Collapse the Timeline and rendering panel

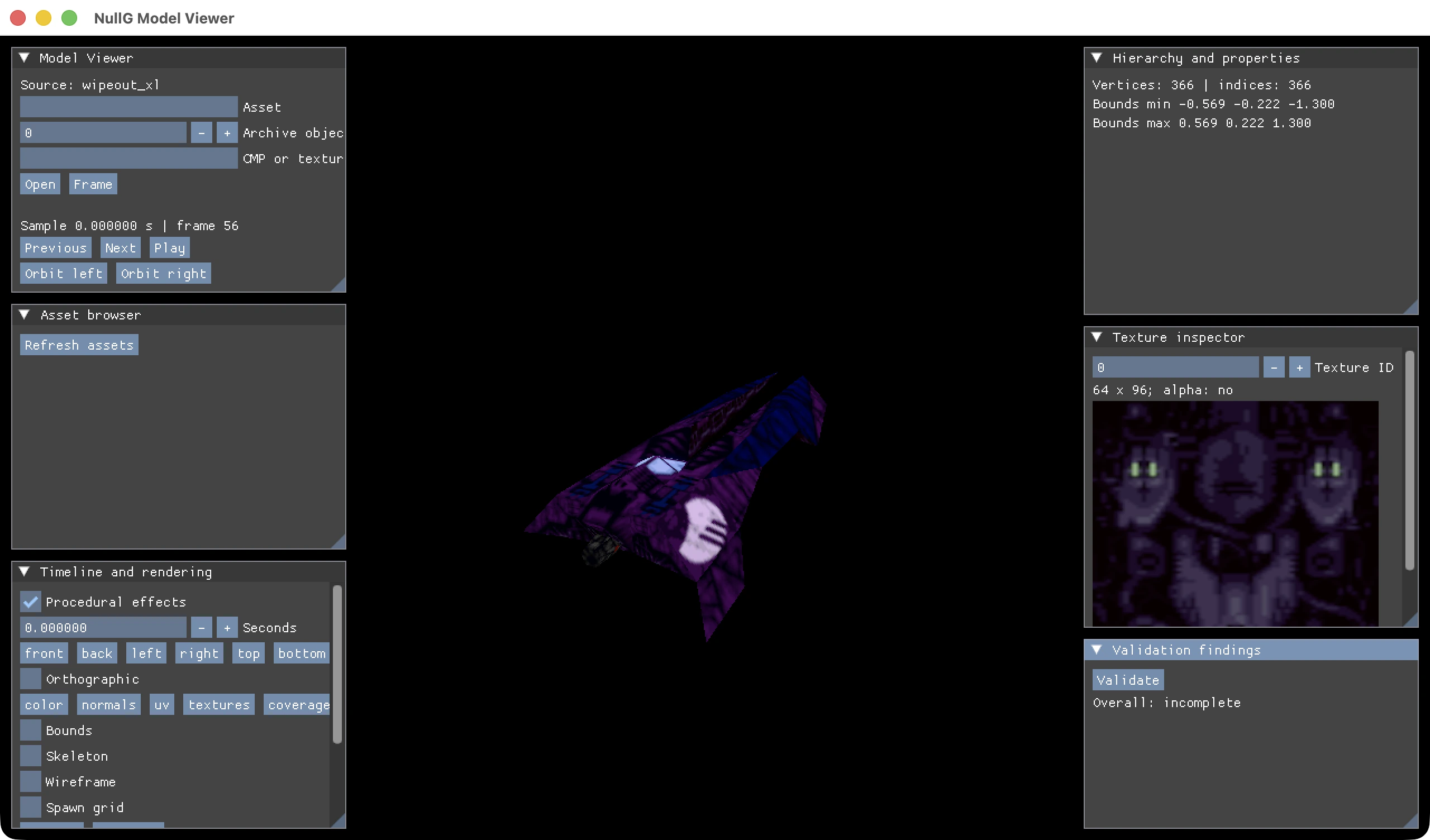25,571
